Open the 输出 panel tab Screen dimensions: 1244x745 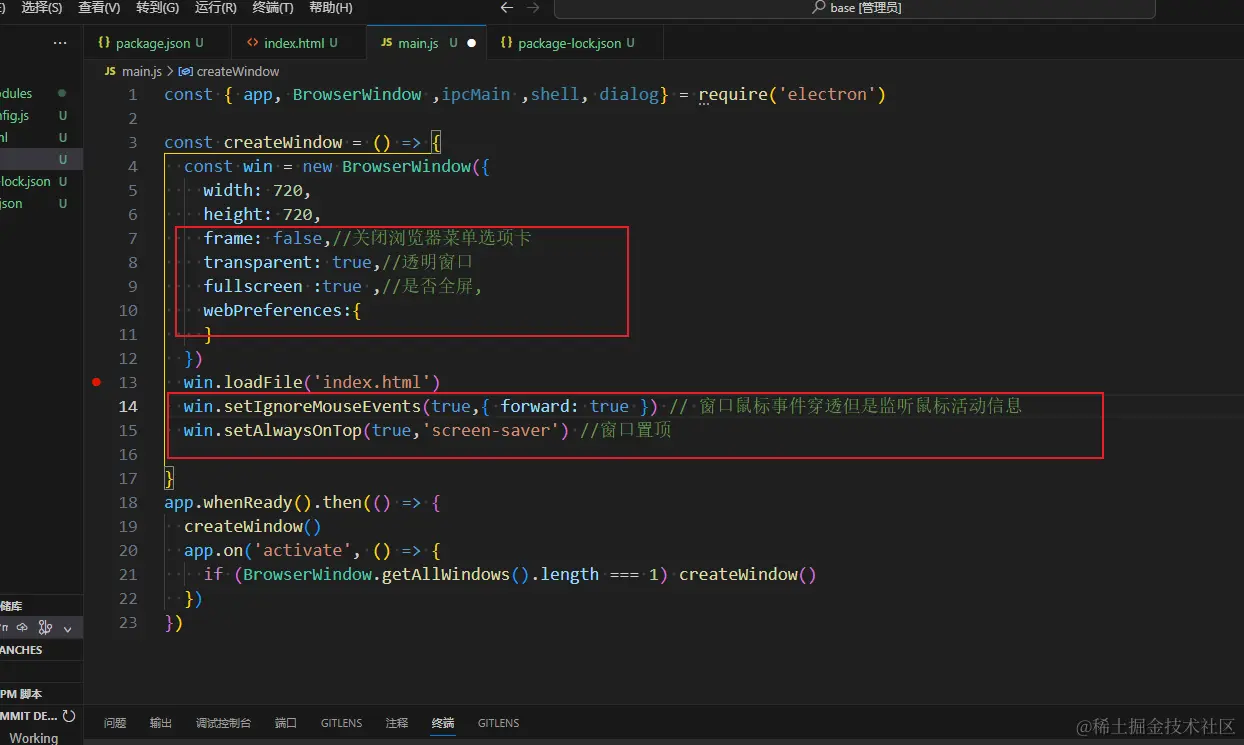pos(161,723)
